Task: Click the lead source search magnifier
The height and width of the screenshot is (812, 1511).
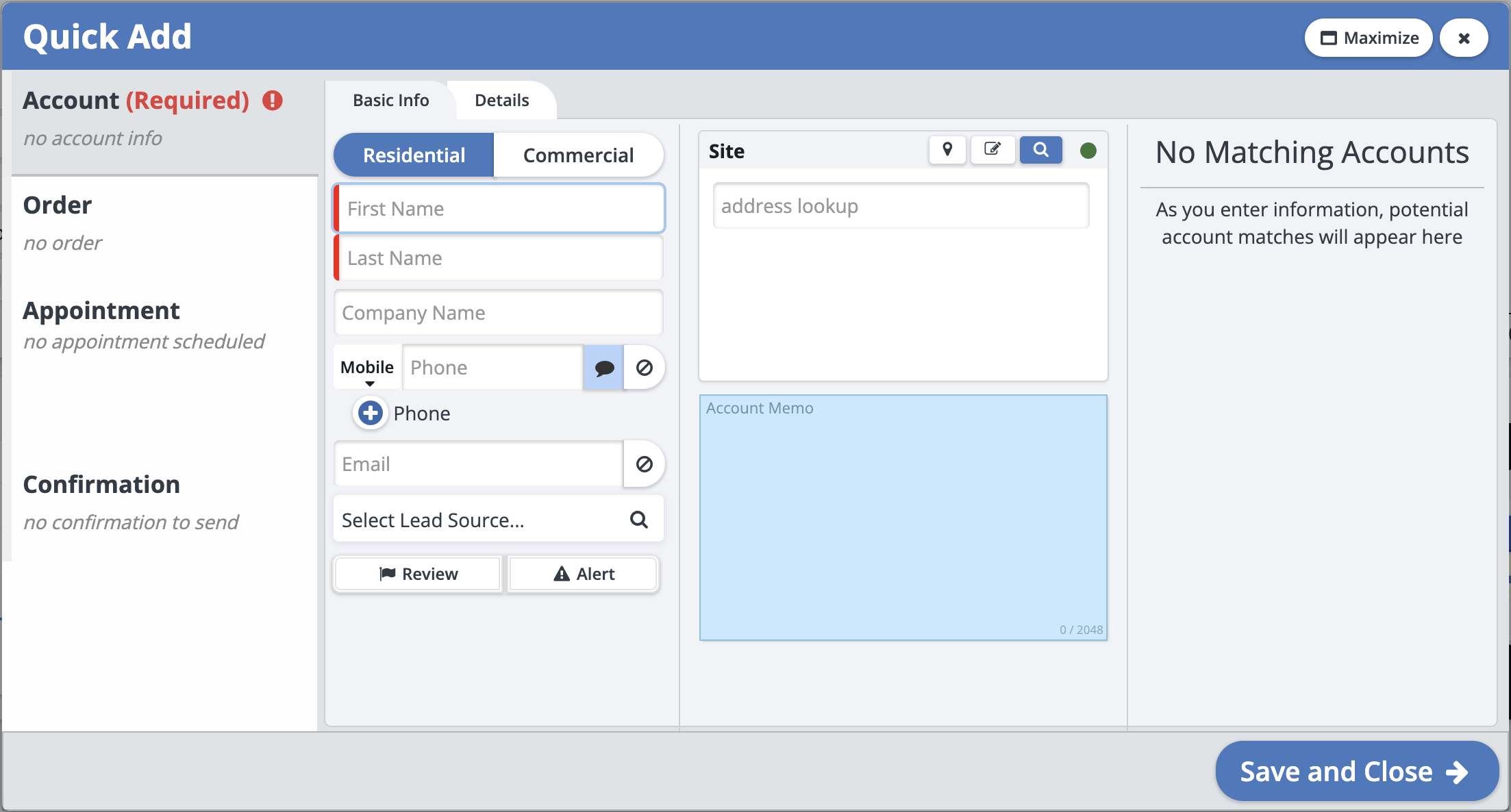Action: (638, 520)
